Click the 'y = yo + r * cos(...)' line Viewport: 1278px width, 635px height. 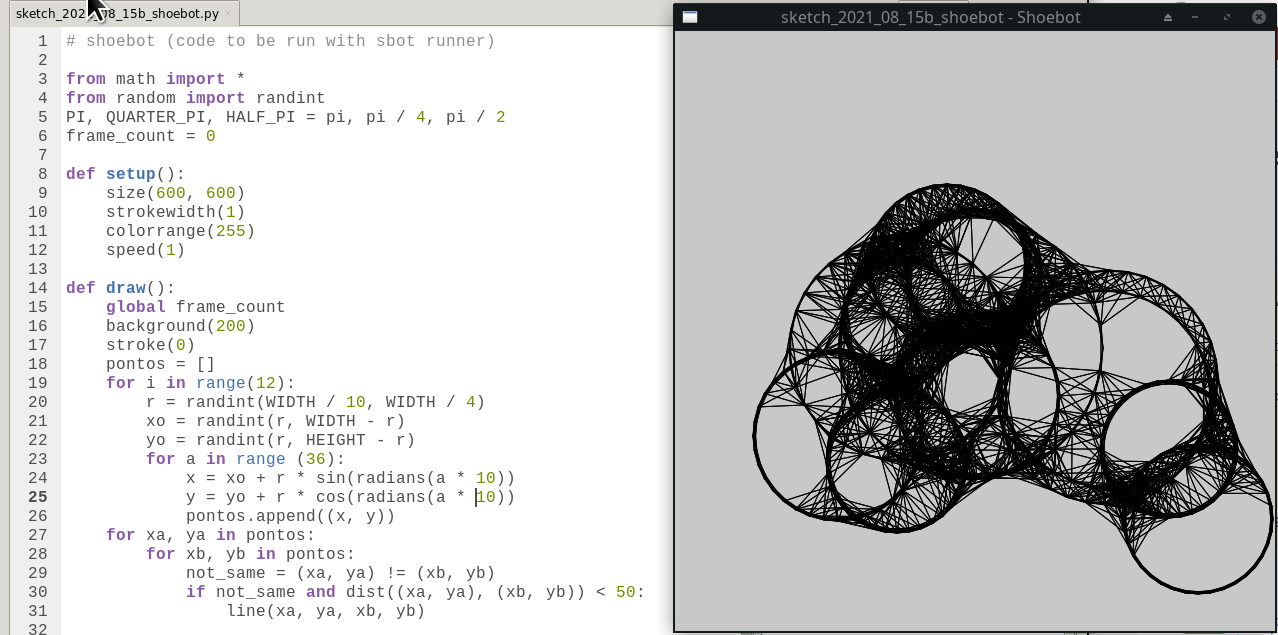click(x=350, y=497)
